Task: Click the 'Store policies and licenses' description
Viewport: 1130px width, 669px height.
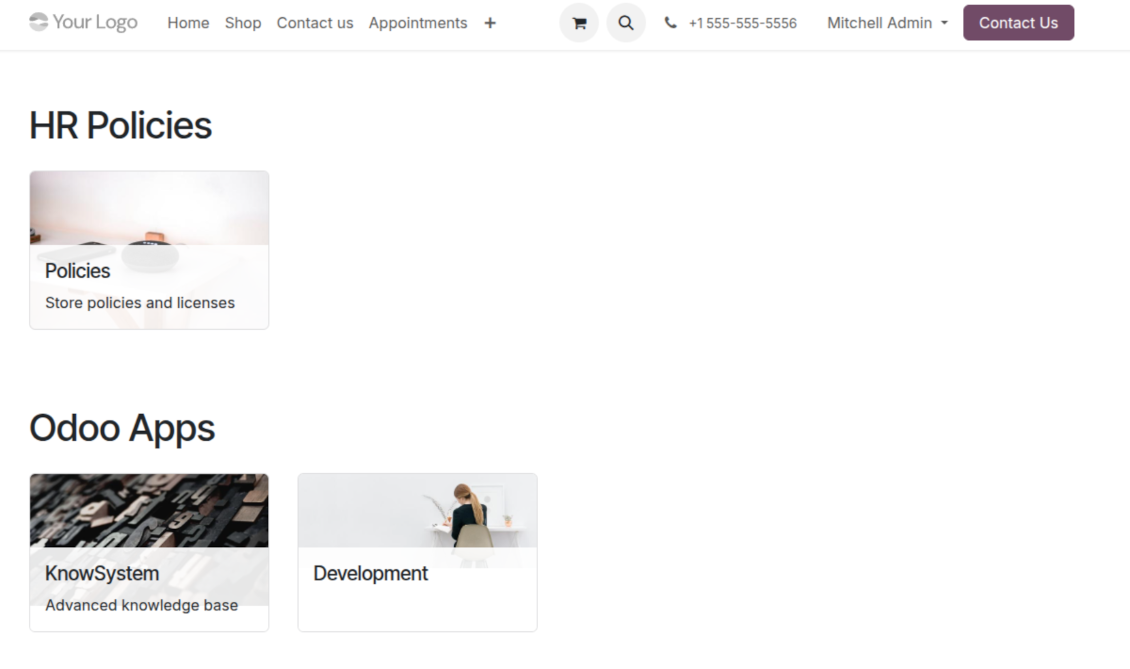Action: tap(140, 303)
